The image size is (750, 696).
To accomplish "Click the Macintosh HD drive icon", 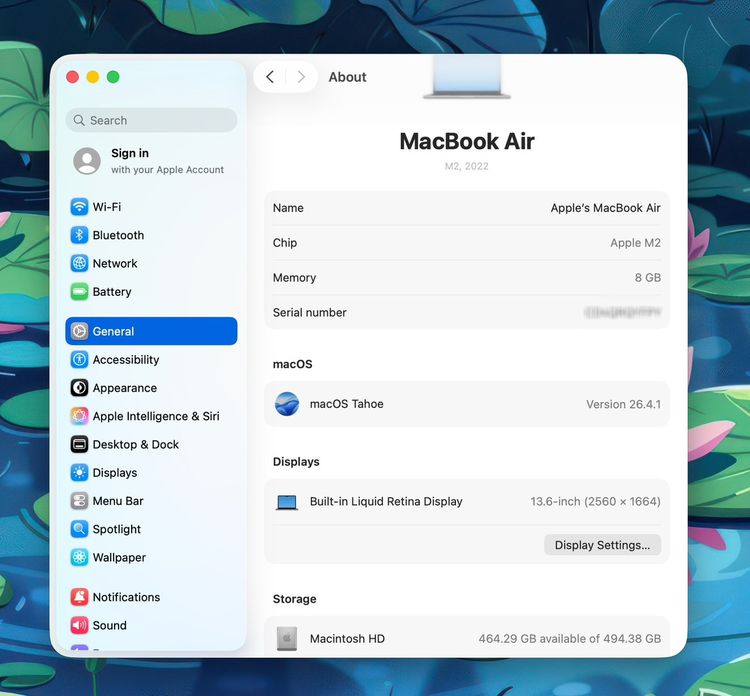I will pos(287,639).
